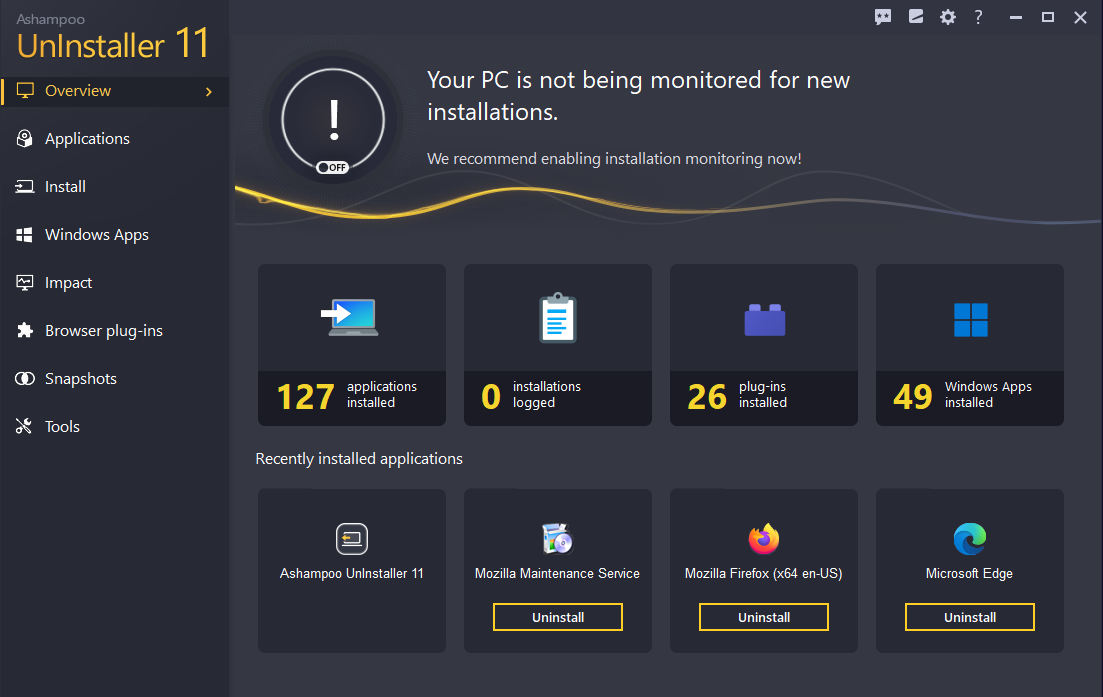Uninstall Mozilla Firefox (x64 en-US)
The image size is (1103, 697).
[764, 617]
